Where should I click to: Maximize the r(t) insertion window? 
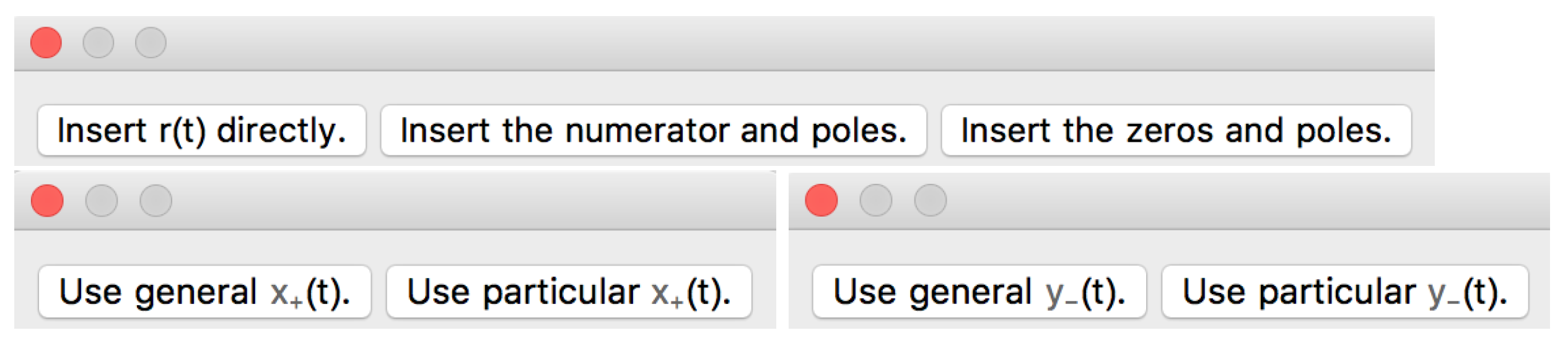pyautogui.click(x=151, y=43)
